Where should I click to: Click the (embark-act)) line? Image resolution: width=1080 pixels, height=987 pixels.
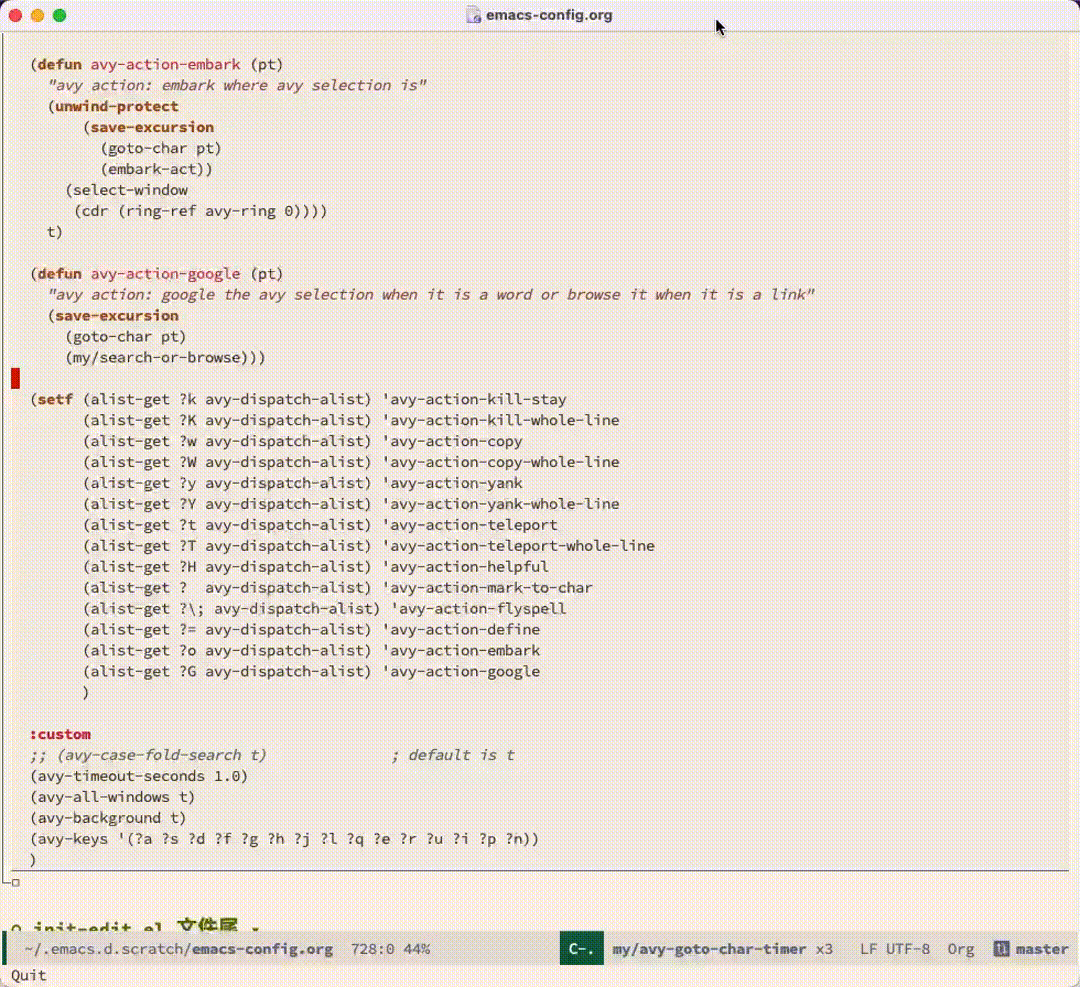click(156, 169)
